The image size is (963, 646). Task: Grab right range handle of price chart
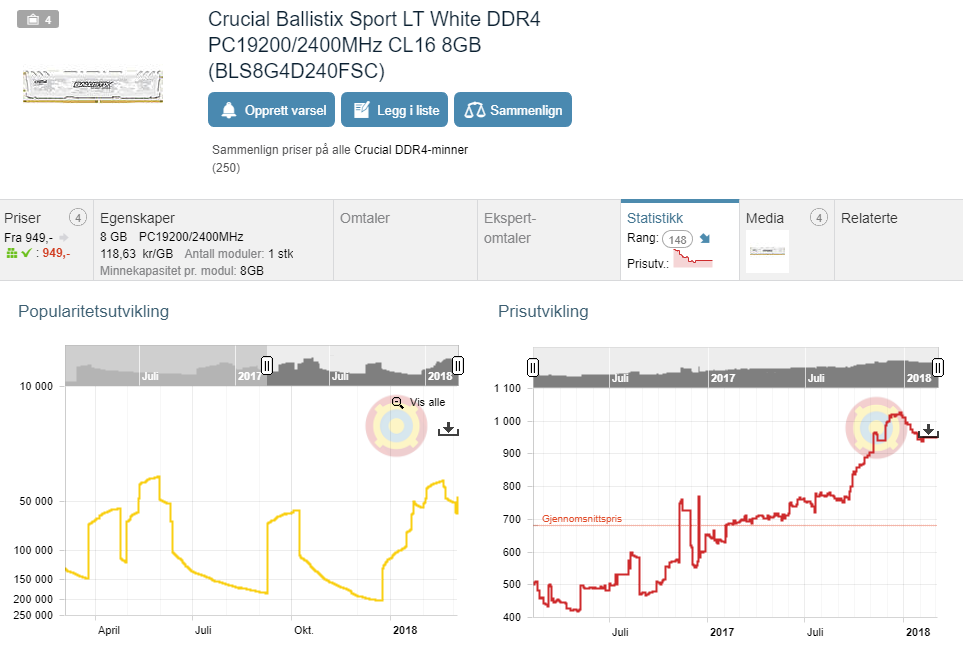pyautogui.click(x=938, y=367)
